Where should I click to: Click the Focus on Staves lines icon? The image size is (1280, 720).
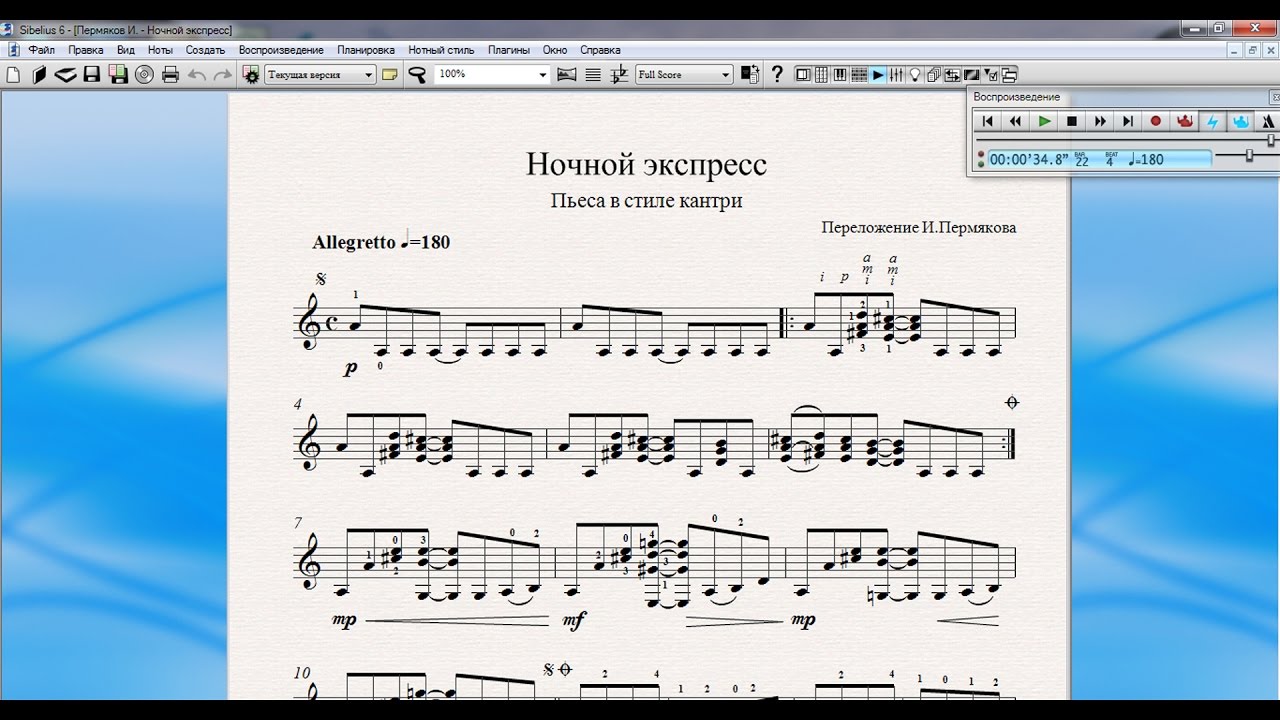point(593,74)
